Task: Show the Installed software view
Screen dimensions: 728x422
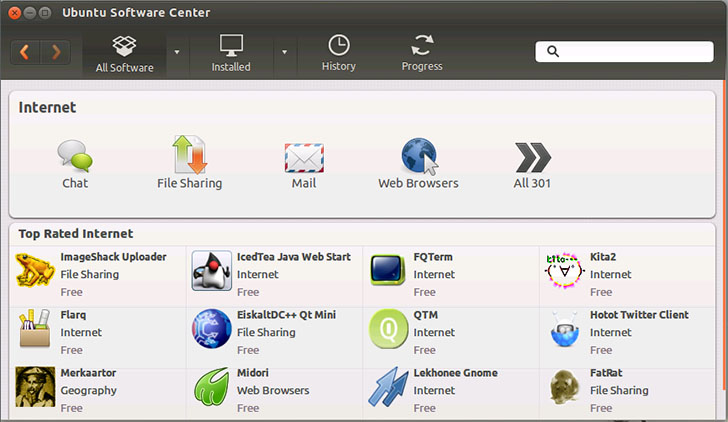Action: [231, 54]
